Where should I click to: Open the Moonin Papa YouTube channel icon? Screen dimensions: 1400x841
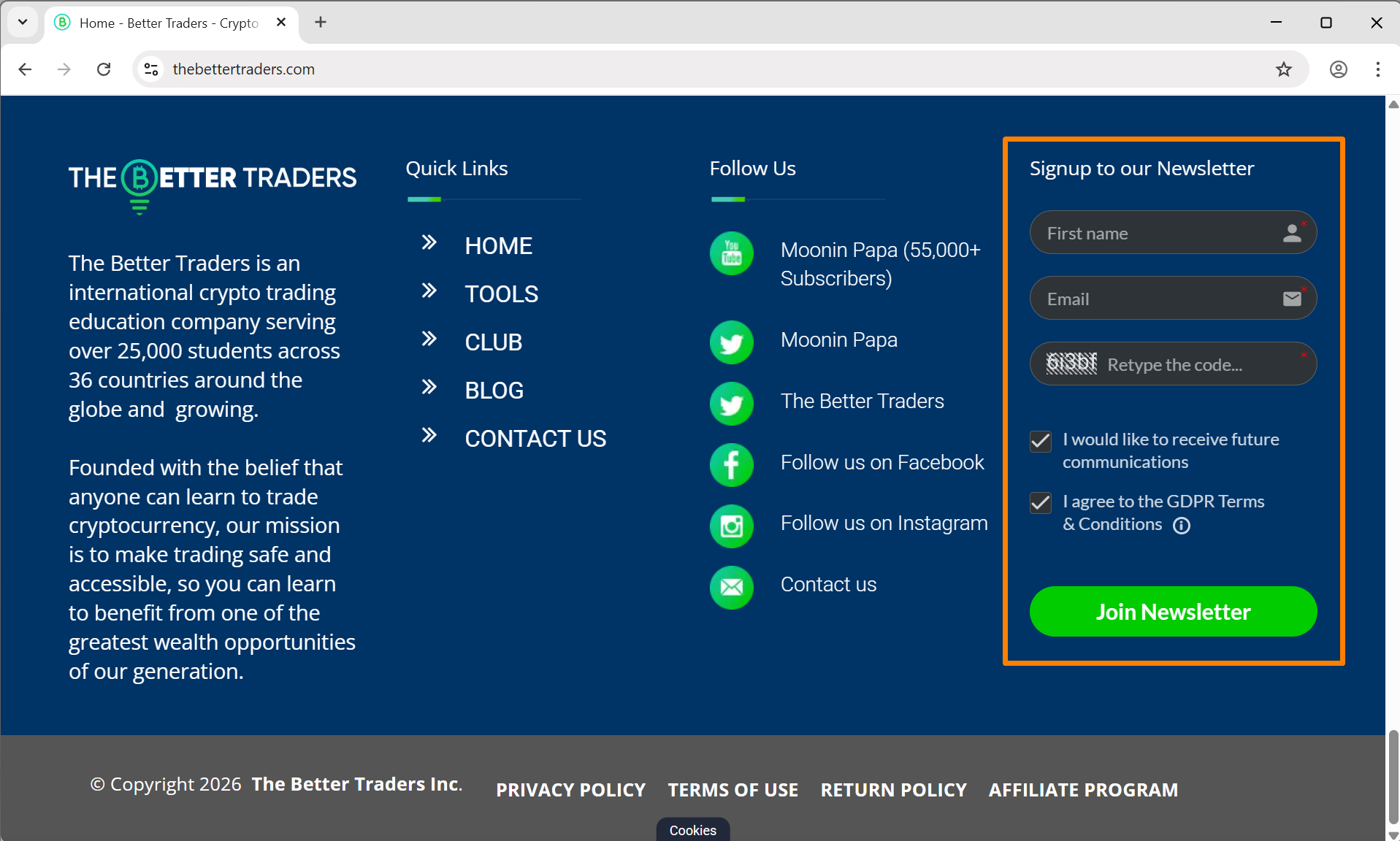(x=731, y=253)
